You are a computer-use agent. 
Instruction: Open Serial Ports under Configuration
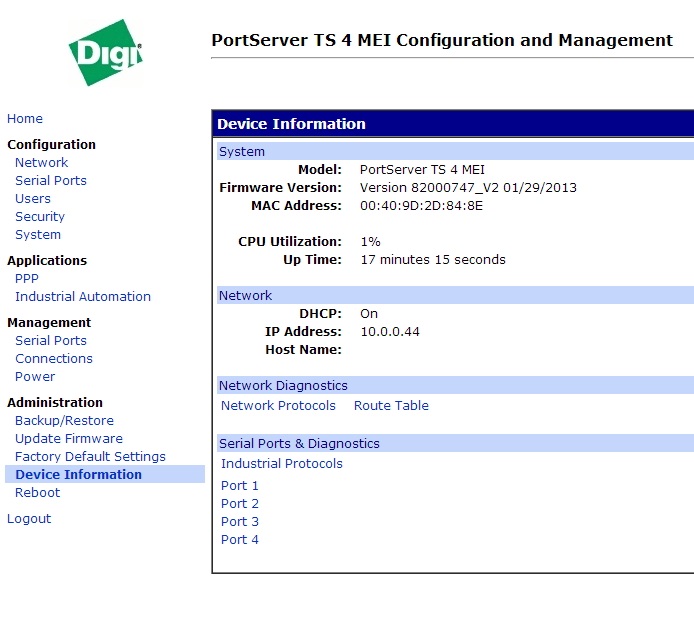[51, 181]
